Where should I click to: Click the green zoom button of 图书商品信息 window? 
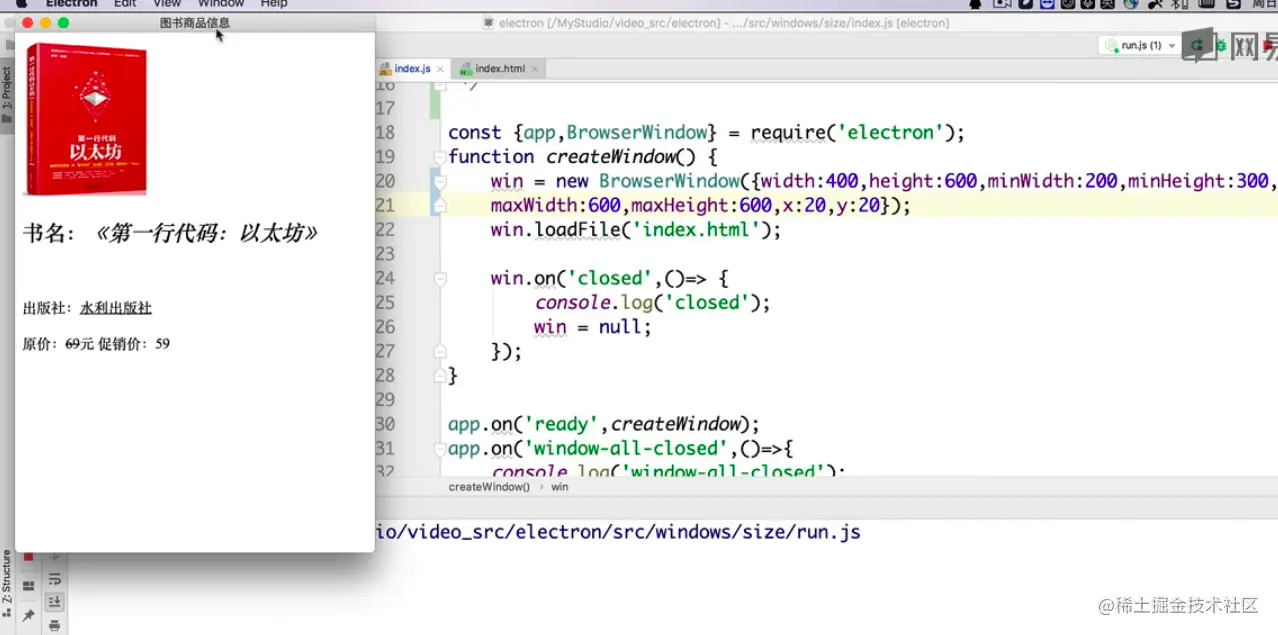[x=64, y=23]
